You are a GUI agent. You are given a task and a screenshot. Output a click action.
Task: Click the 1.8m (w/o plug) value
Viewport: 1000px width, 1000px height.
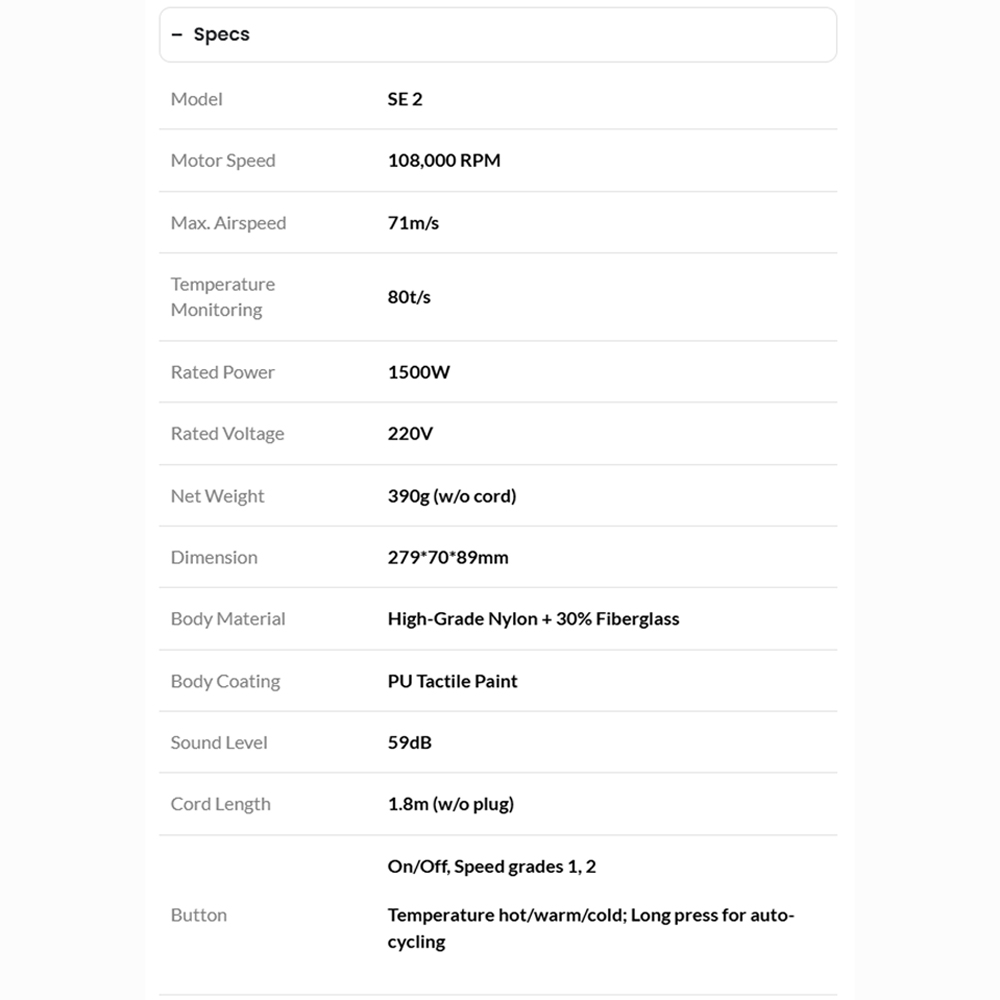[x=451, y=804]
